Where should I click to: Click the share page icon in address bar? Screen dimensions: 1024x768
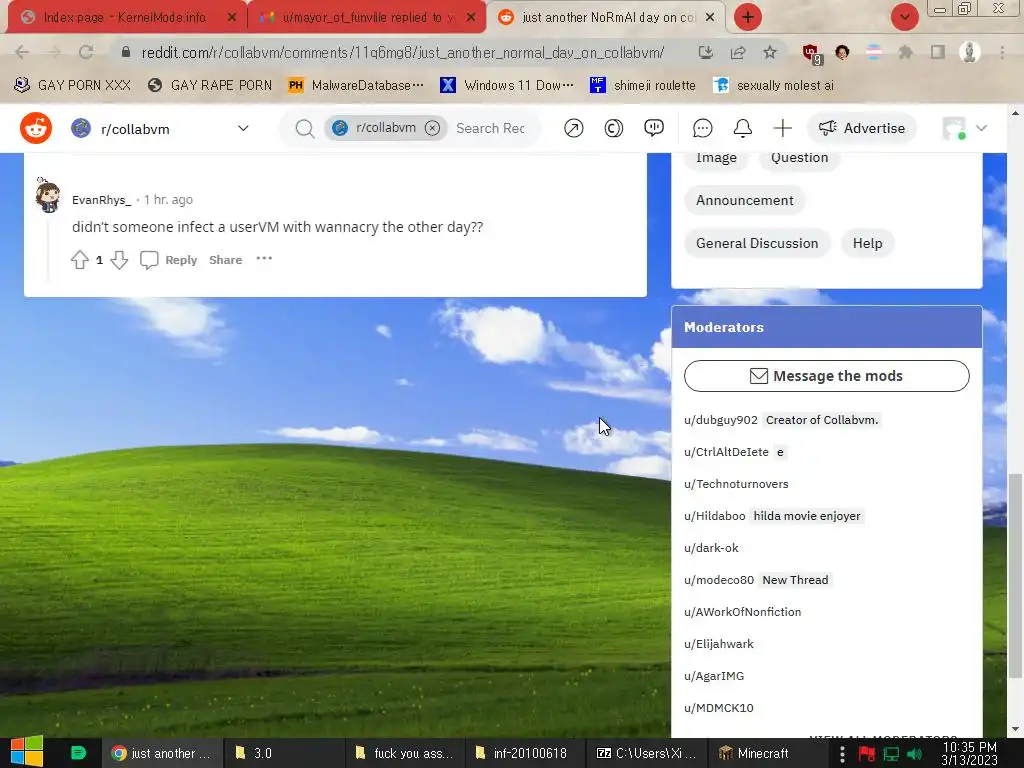(738, 52)
